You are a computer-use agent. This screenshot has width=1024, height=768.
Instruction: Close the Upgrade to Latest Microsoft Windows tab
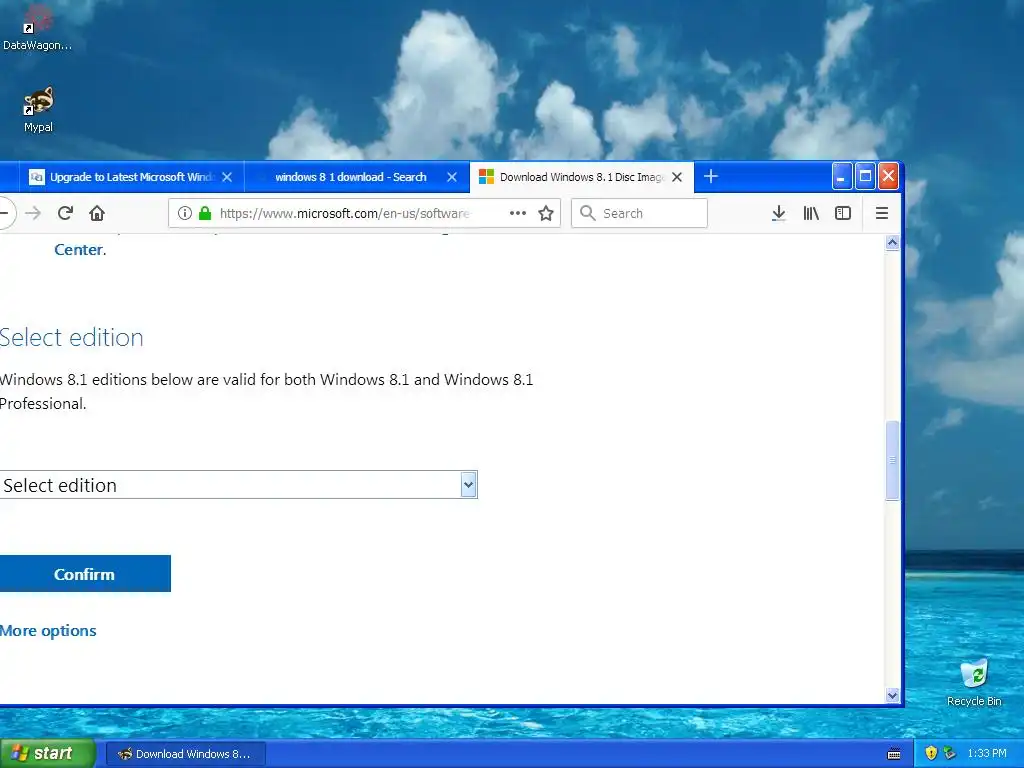click(227, 177)
